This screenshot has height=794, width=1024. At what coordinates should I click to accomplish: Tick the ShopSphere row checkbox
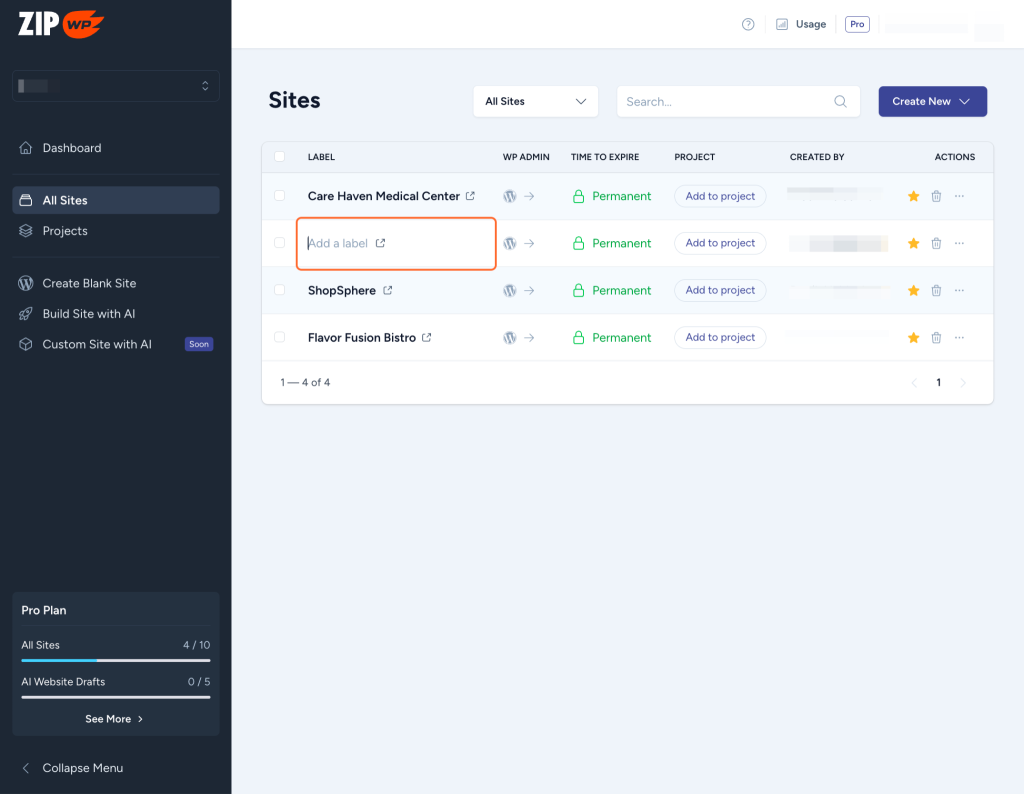point(280,291)
